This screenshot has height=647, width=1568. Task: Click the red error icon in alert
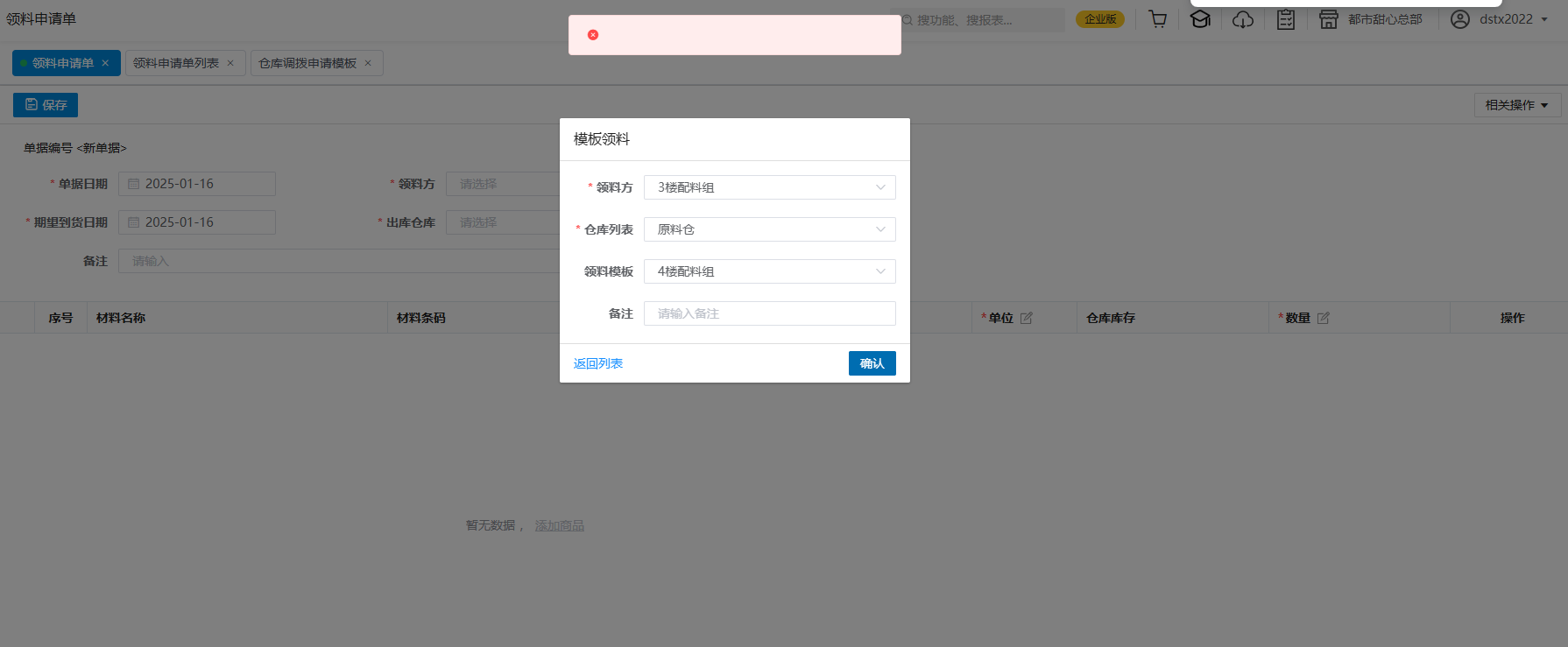point(593,35)
